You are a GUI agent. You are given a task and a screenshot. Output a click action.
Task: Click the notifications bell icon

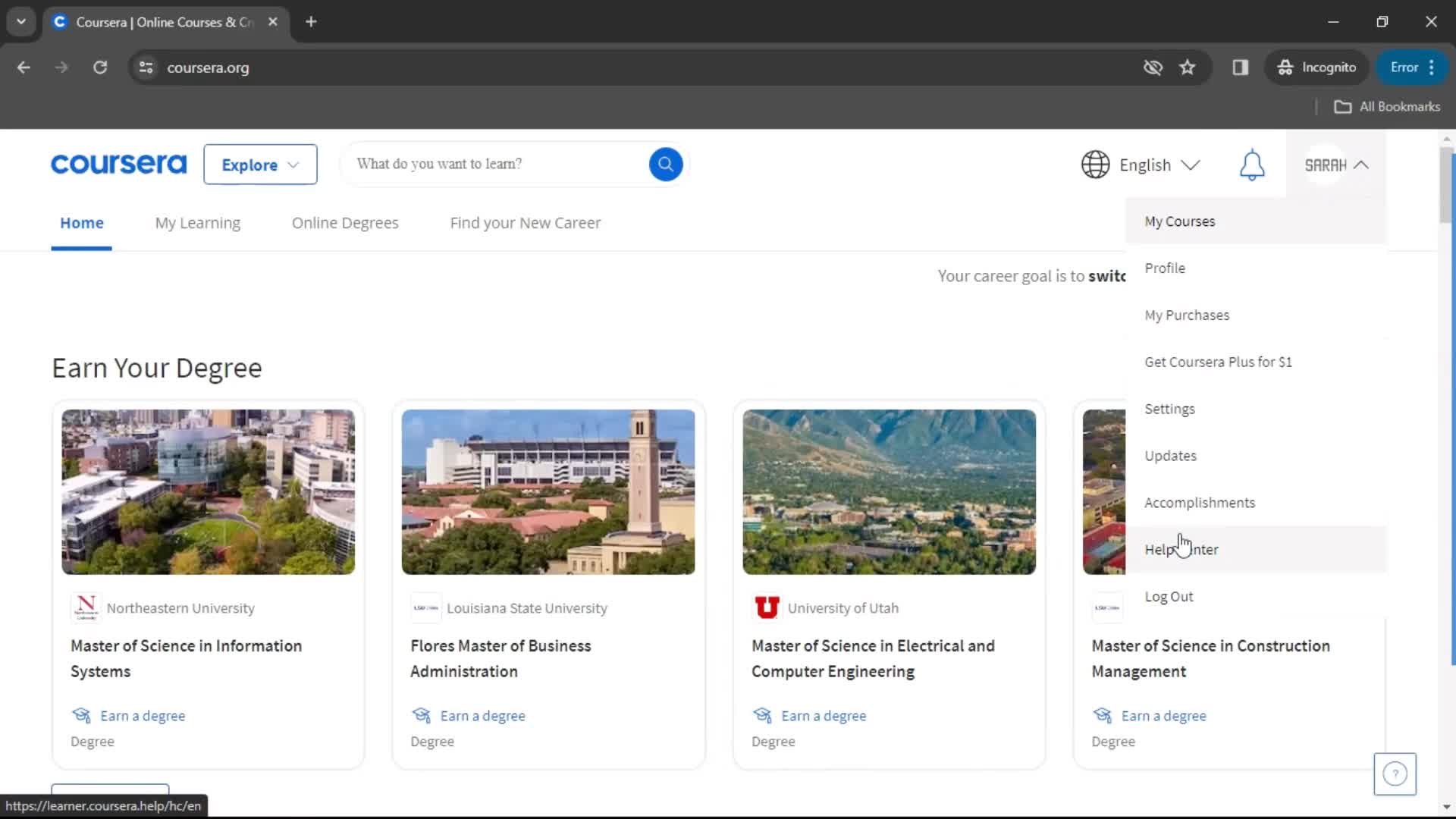1251,164
